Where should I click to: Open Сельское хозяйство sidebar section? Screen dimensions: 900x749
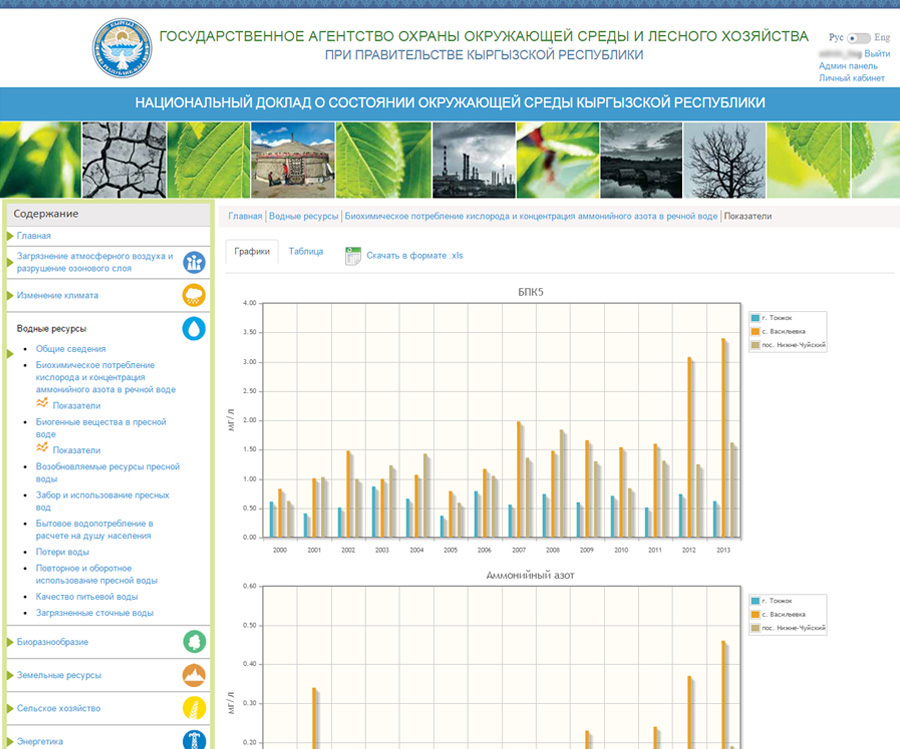pos(59,709)
